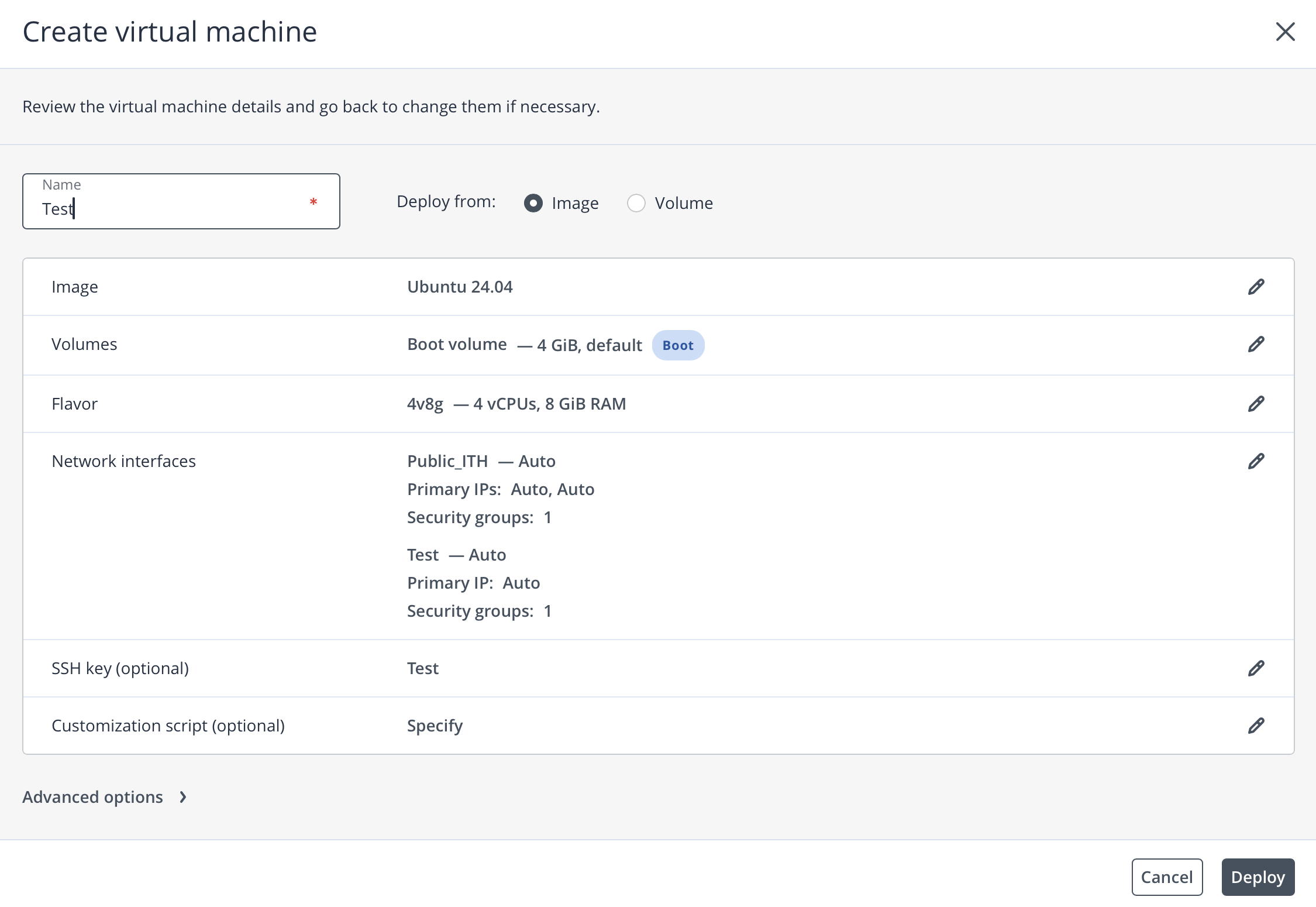
Task: Click Public_ITH network interface entry
Action: click(447, 461)
